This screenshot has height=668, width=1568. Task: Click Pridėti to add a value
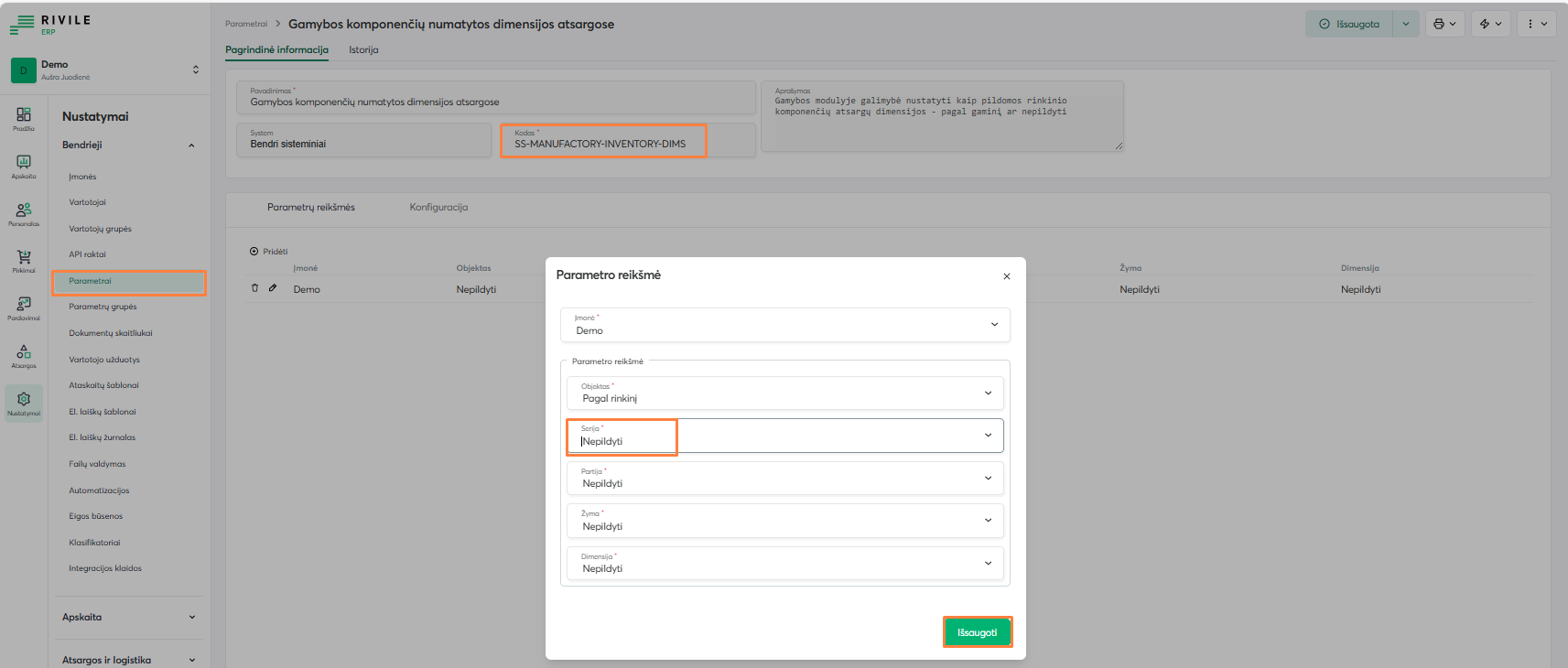(269, 252)
